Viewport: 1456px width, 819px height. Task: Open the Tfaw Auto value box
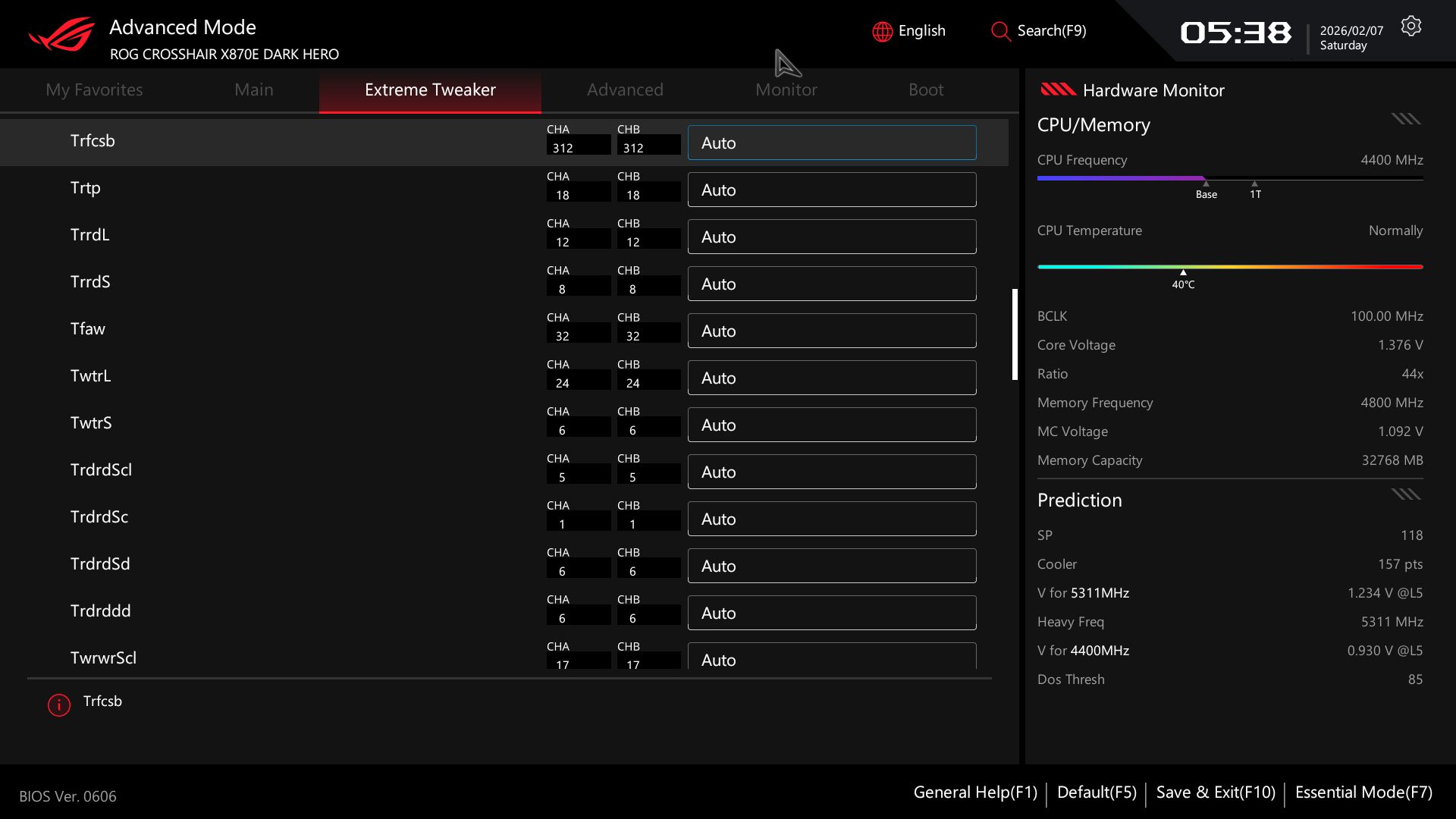click(831, 331)
